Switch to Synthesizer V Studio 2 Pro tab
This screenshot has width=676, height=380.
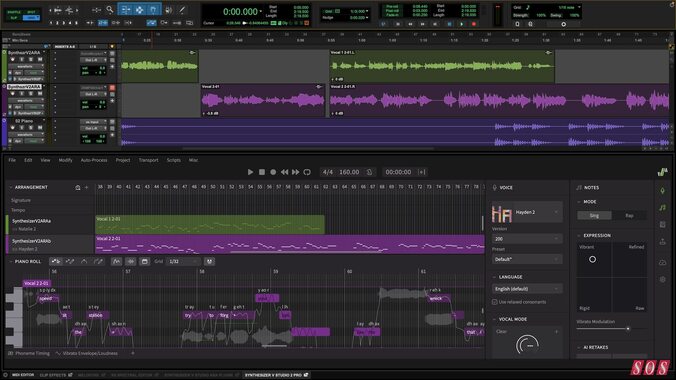pyautogui.click(x=276, y=375)
